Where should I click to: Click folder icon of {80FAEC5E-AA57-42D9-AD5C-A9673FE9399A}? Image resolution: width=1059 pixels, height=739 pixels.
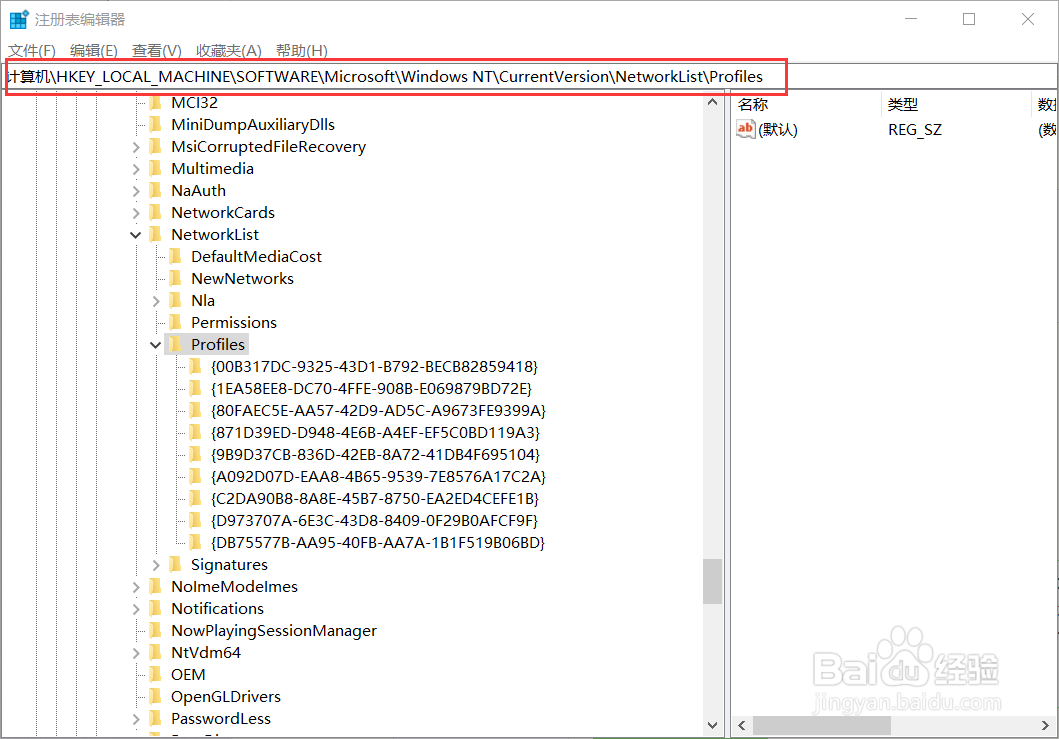pyautogui.click(x=195, y=411)
